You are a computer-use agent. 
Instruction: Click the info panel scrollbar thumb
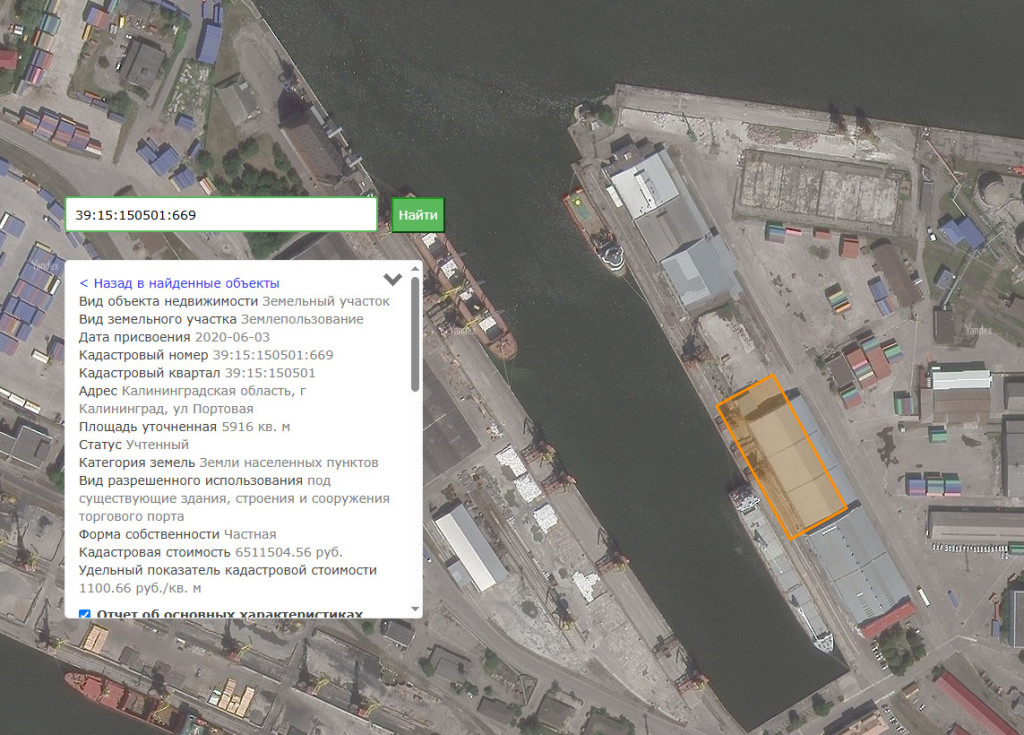[x=415, y=335]
